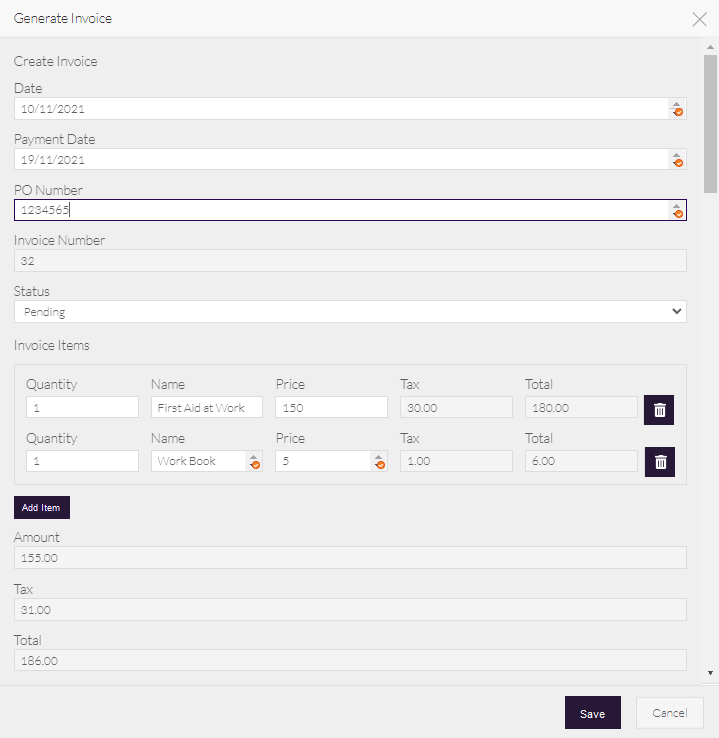Edit quantity of the Work Book item

[82, 461]
